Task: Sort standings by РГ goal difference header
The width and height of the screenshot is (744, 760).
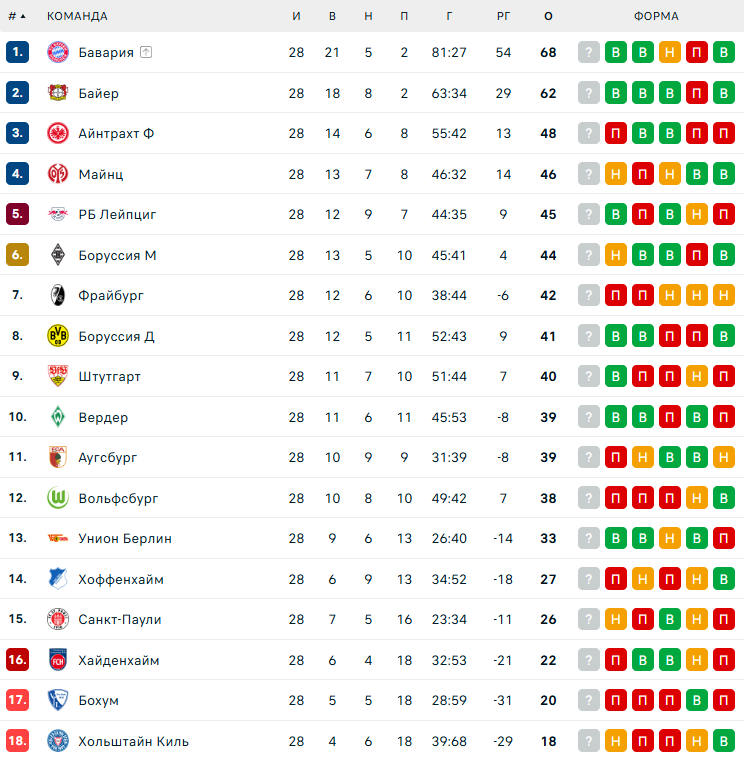Action: pos(503,16)
